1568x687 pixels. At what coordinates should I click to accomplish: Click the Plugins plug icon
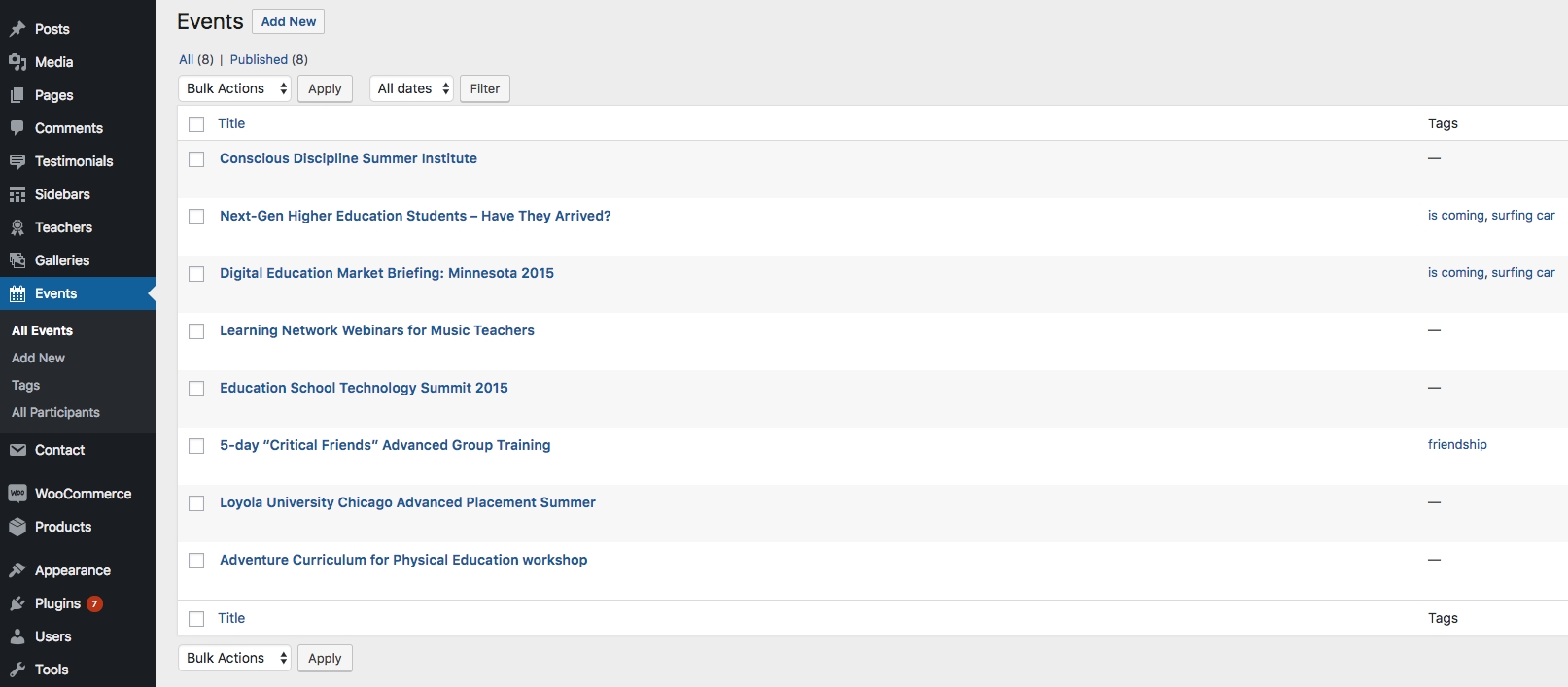(17, 603)
